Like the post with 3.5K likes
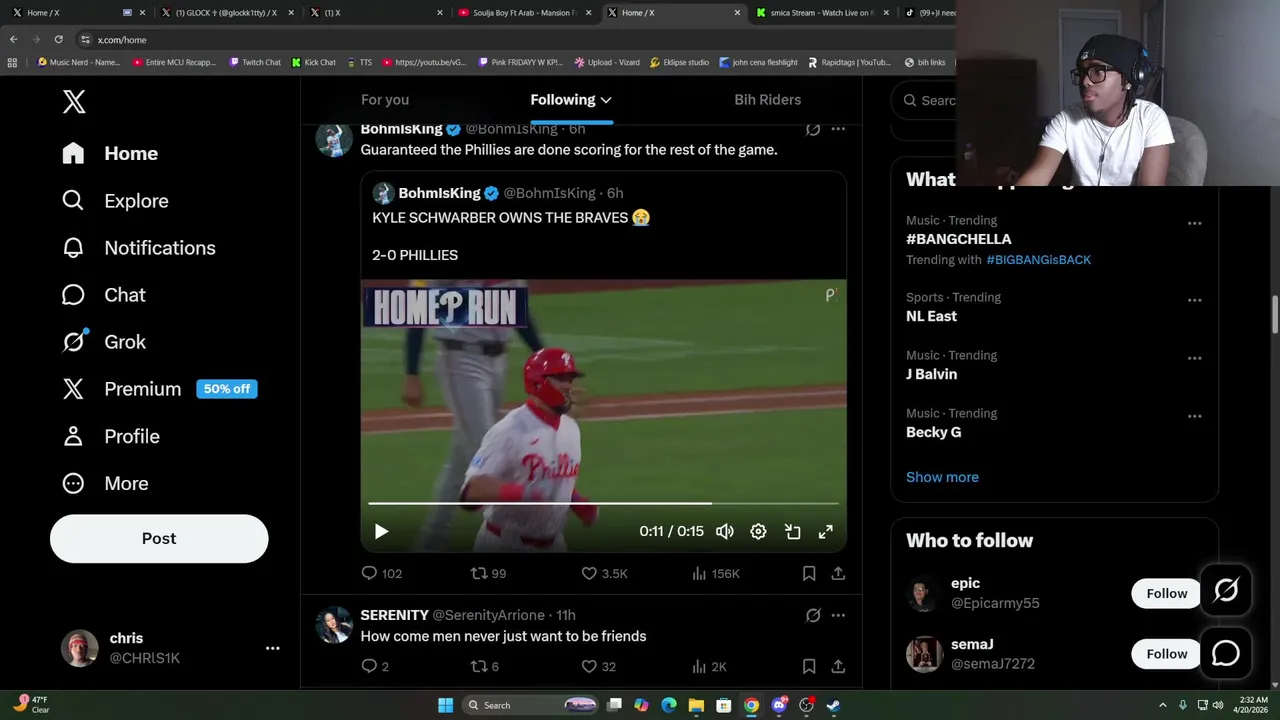The height and width of the screenshot is (720, 1280). point(604,573)
